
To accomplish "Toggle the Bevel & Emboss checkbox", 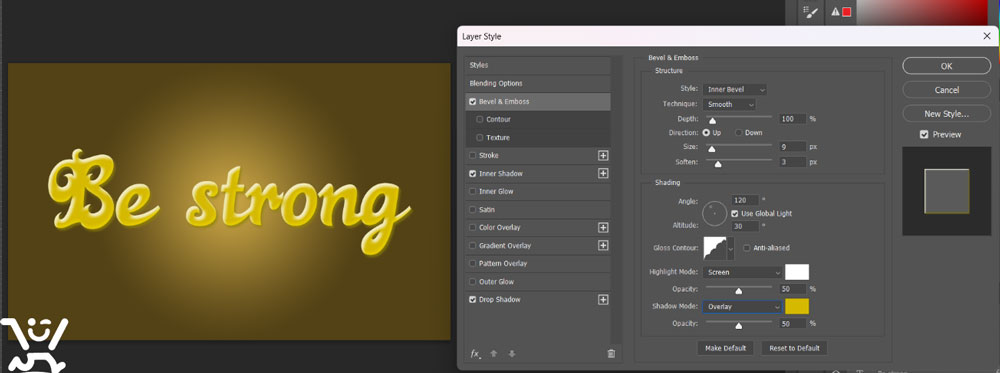I will click(473, 101).
